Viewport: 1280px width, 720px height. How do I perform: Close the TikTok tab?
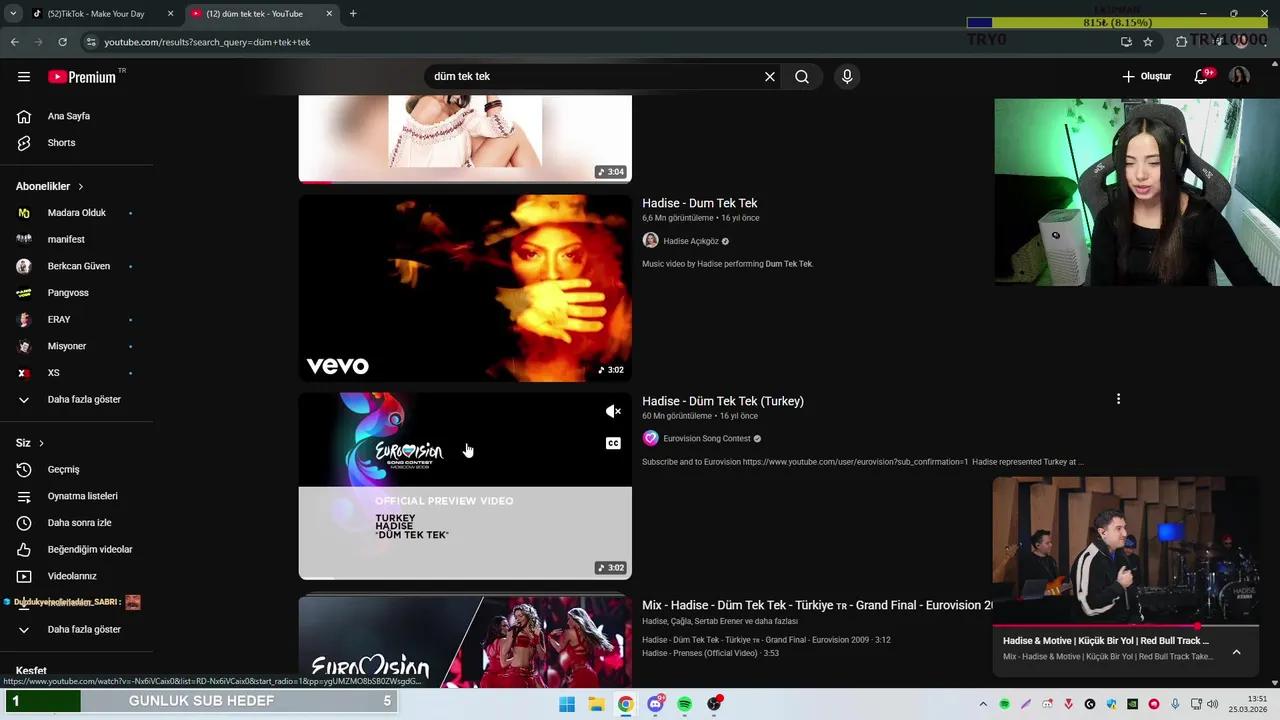(170, 14)
